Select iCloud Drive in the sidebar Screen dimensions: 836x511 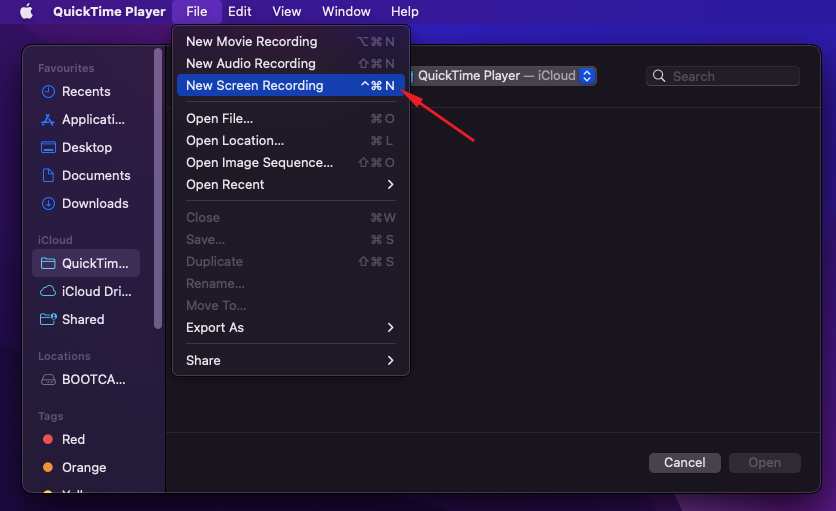[86, 291]
